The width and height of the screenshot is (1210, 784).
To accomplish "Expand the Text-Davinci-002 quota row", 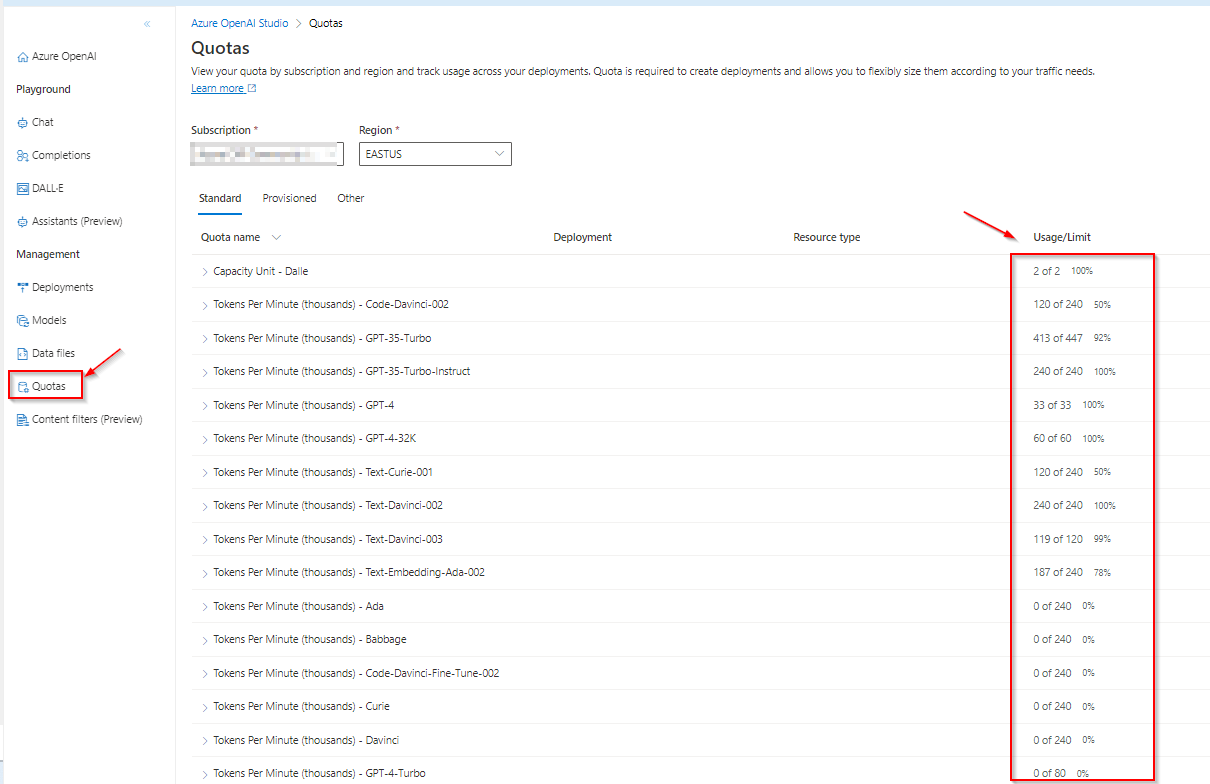I will [x=205, y=506].
